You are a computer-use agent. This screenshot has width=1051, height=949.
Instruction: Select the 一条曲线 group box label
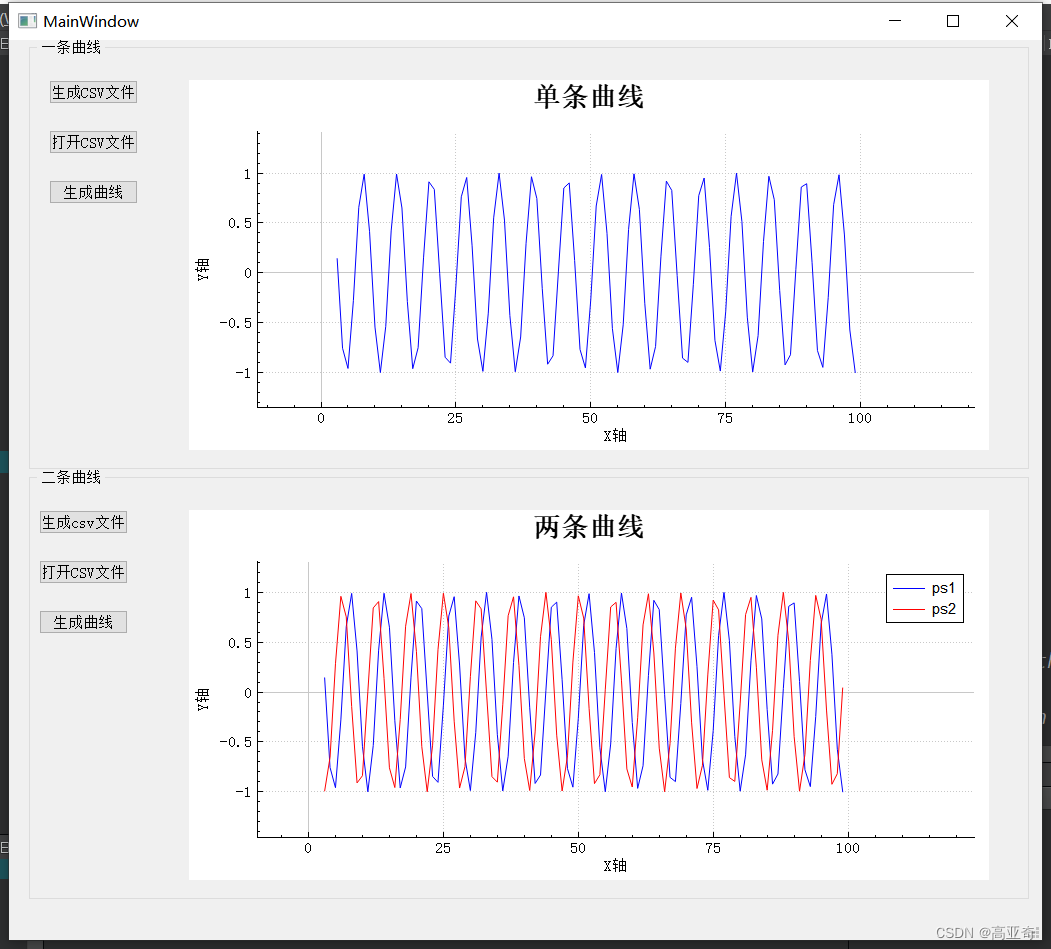click(70, 47)
